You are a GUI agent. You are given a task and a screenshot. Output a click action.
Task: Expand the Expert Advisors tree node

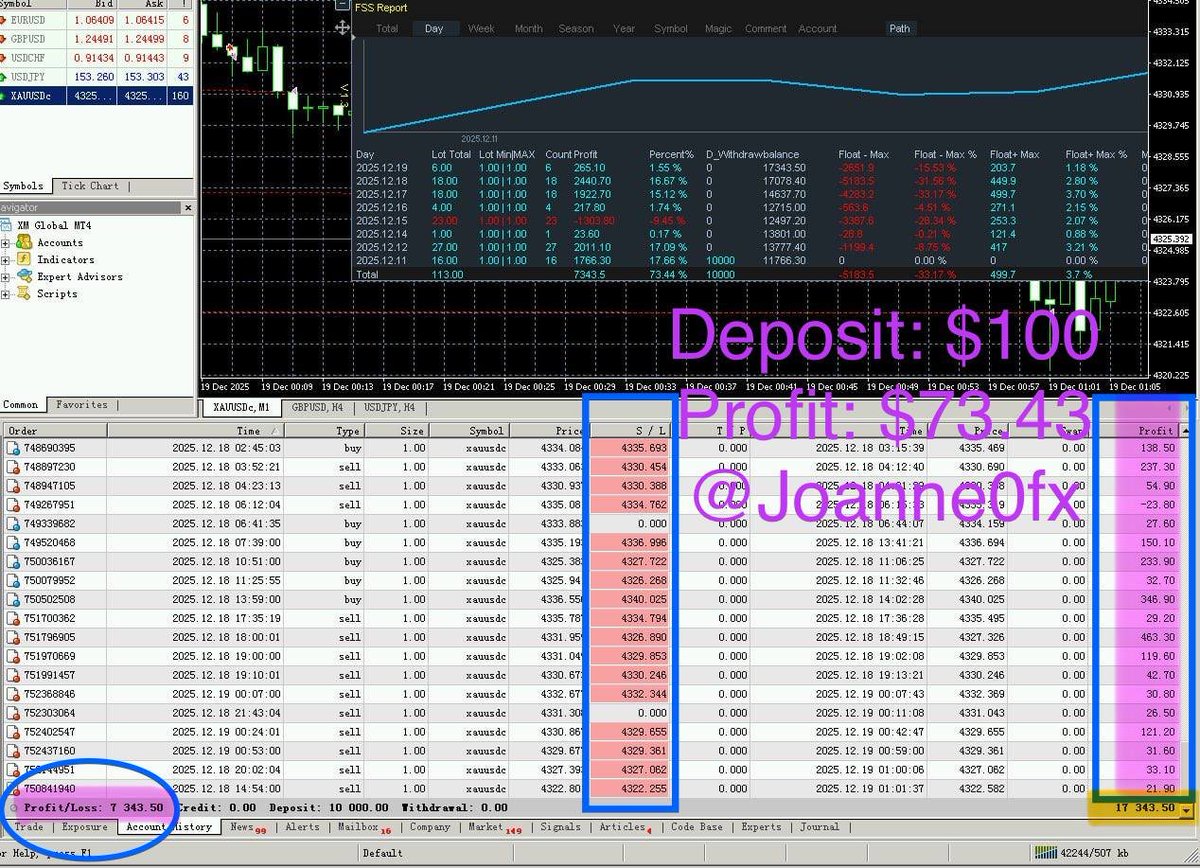pos(6,277)
